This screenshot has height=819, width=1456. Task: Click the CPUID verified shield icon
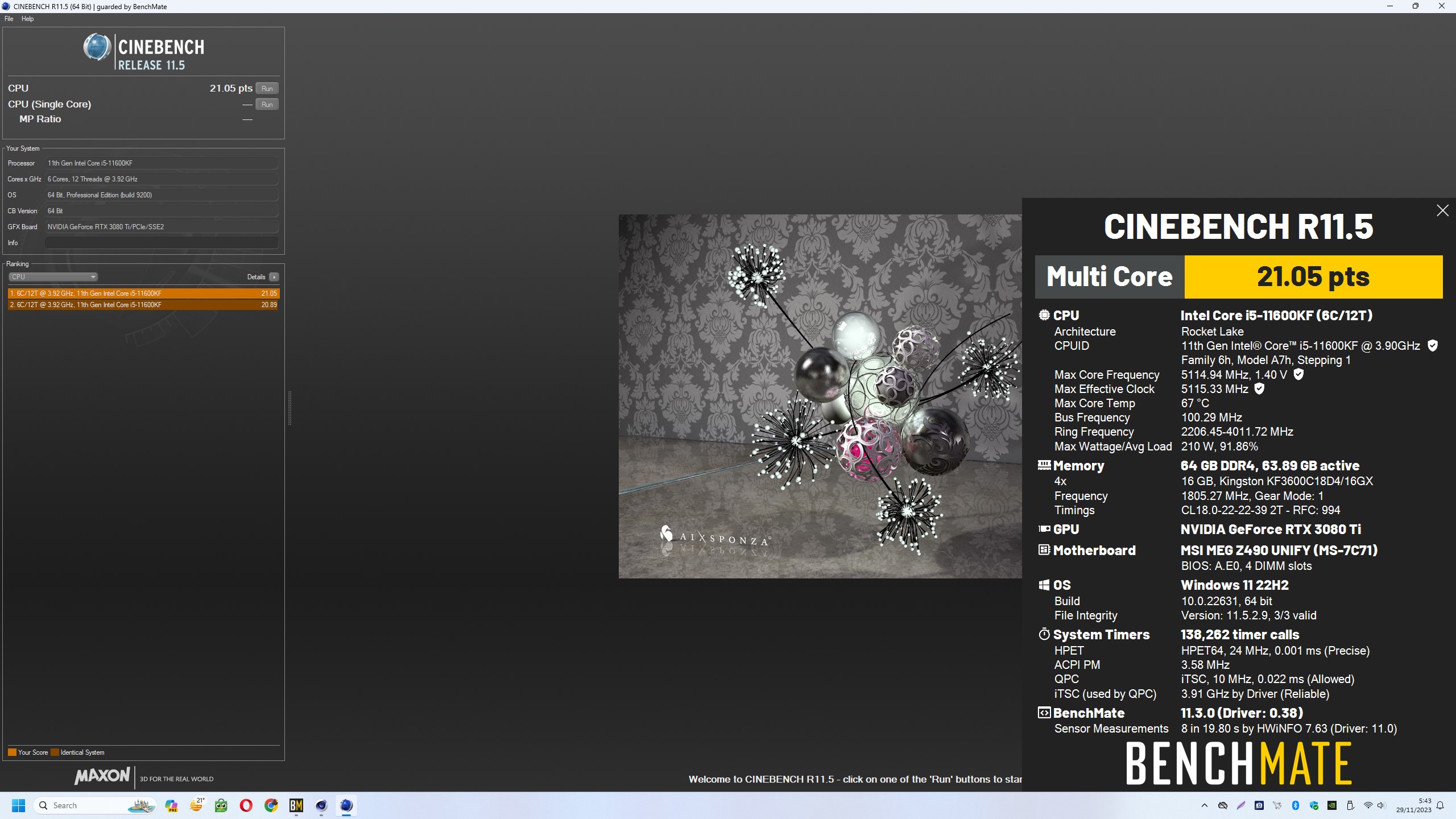tap(1433, 345)
